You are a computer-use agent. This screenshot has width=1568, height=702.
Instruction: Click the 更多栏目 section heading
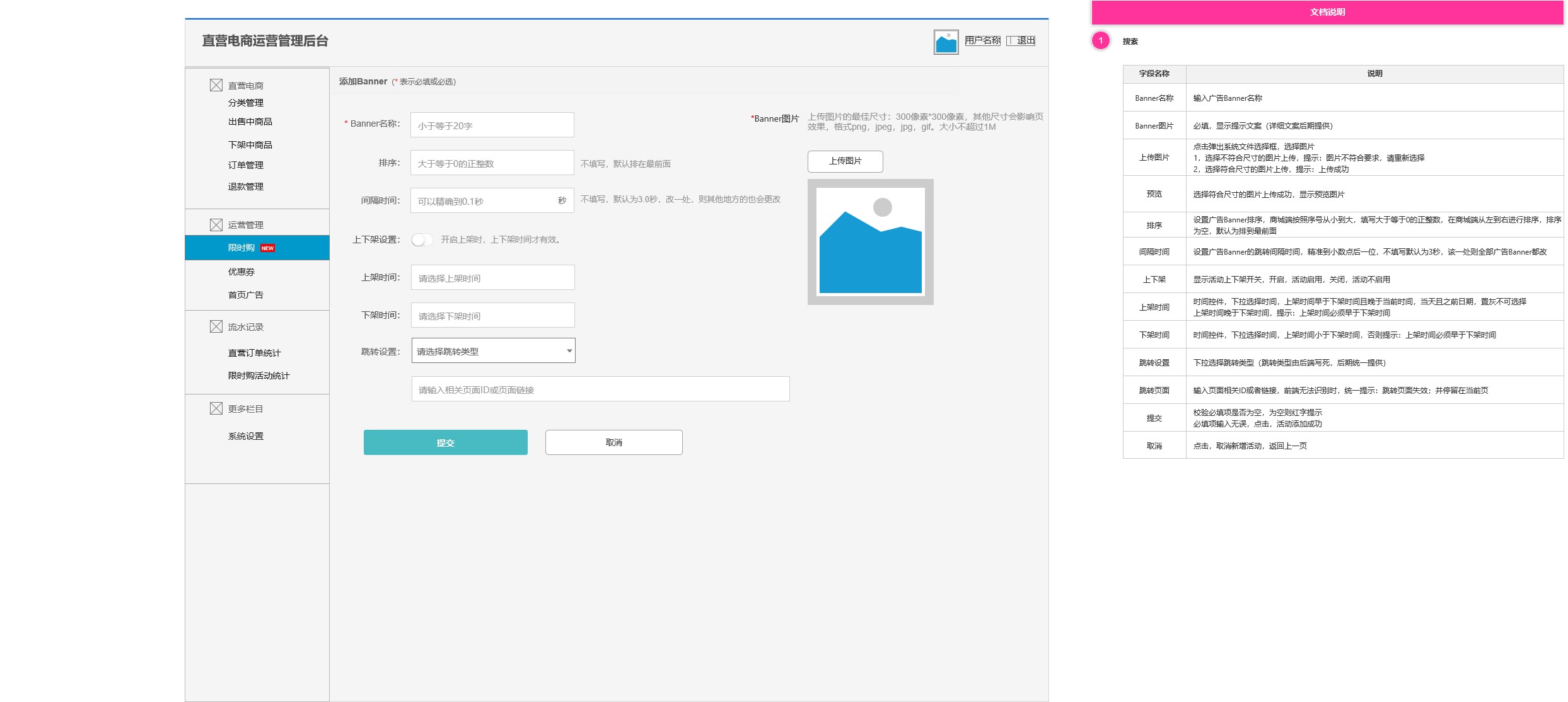246,409
